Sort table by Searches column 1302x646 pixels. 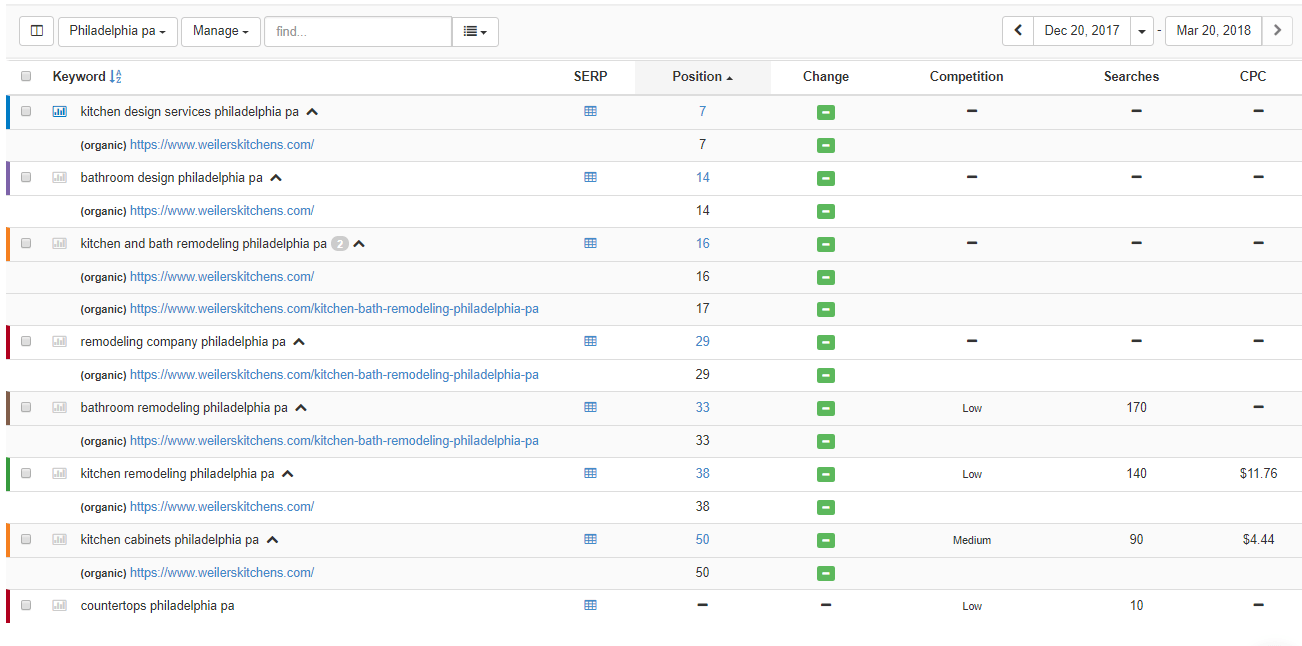[1131, 77]
